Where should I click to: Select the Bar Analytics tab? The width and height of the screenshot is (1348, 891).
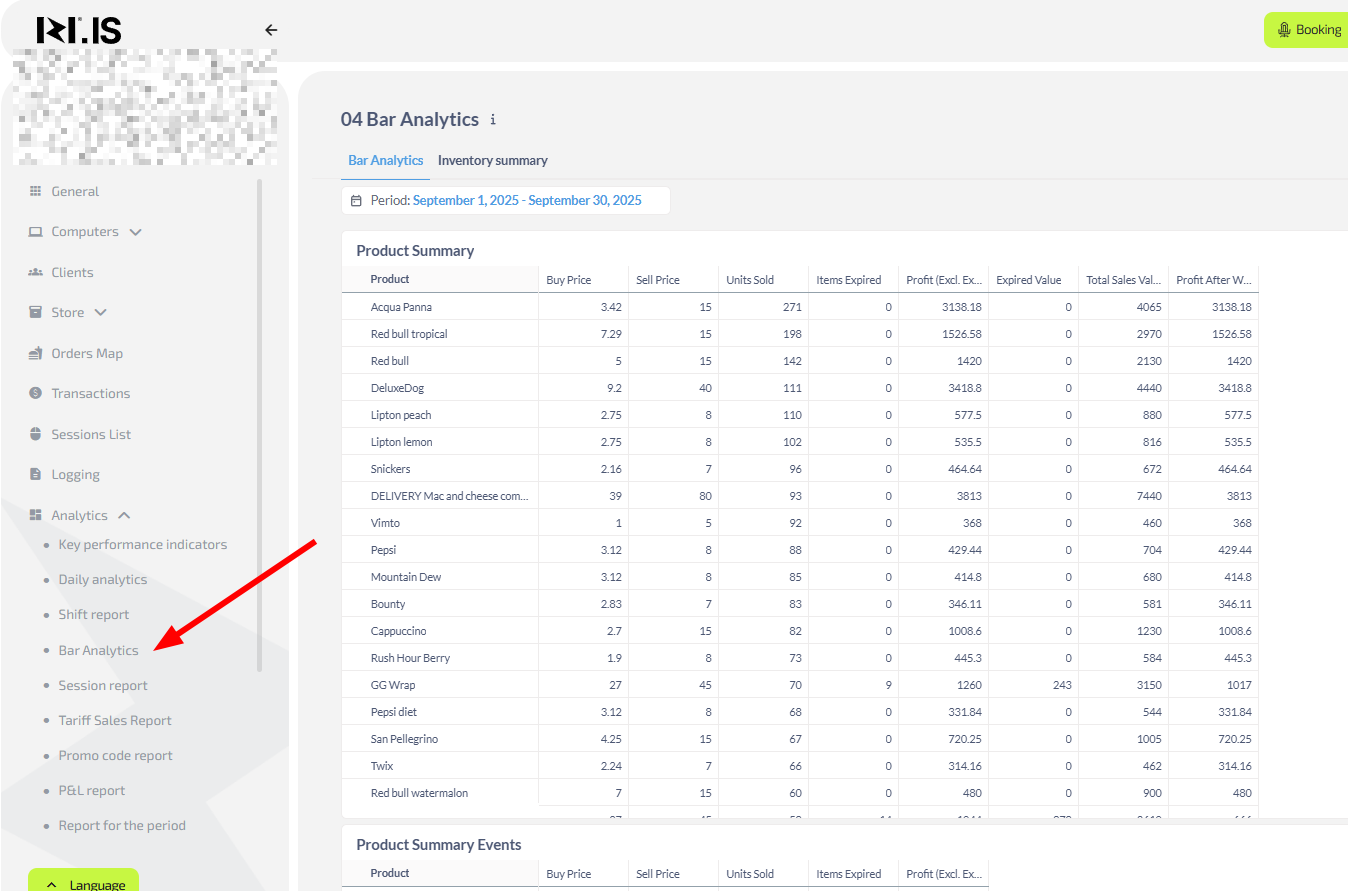tap(385, 160)
